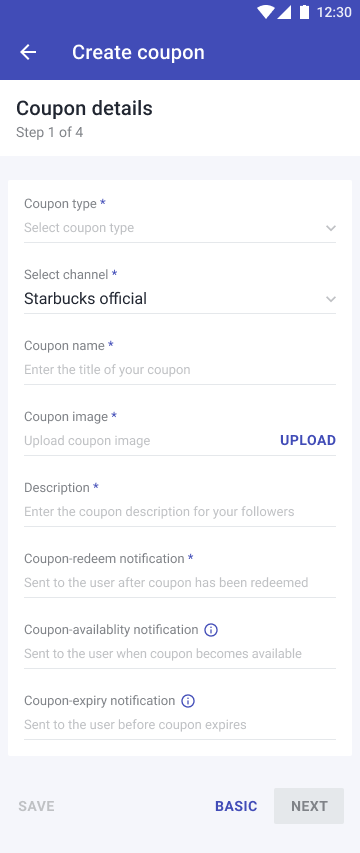Click the SAVE button
The width and height of the screenshot is (360, 853).
(x=36, y=806)
